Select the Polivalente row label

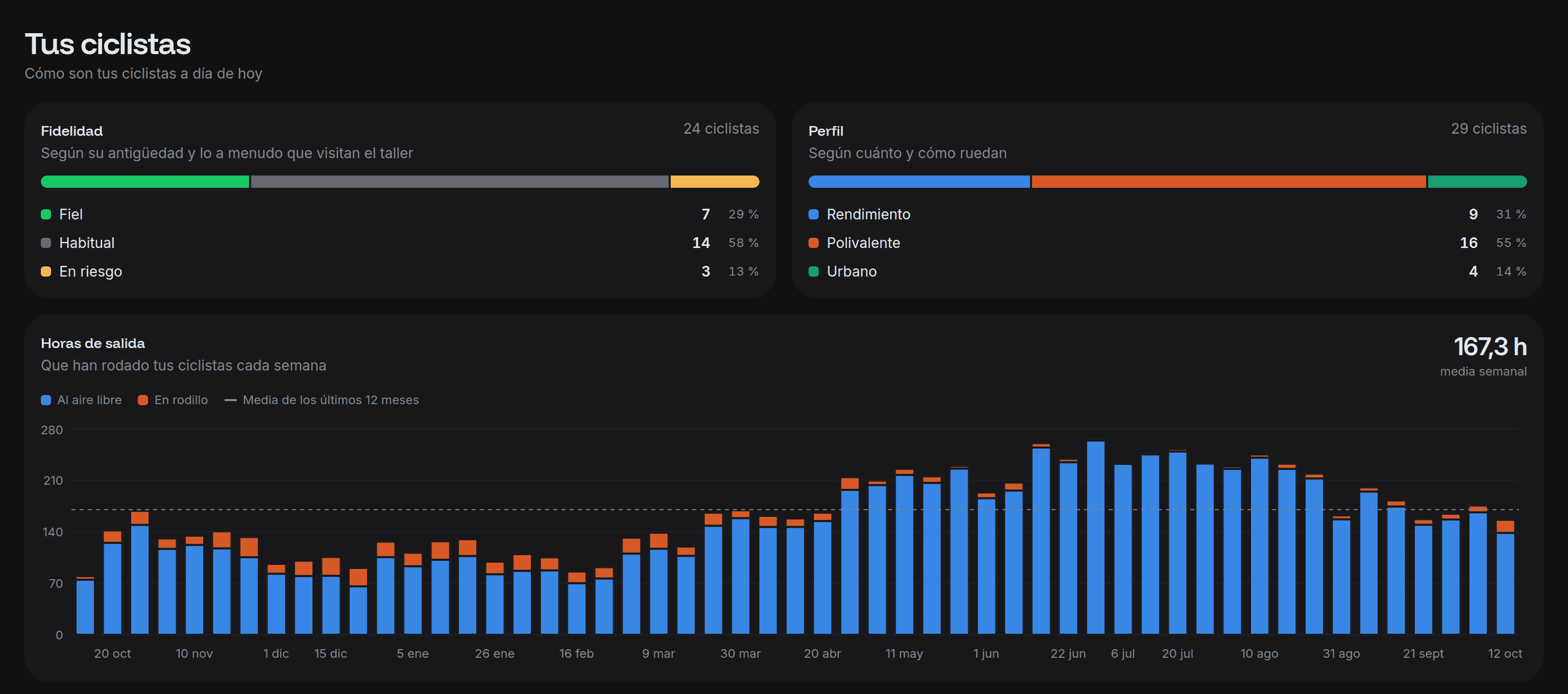coord(863,243)
